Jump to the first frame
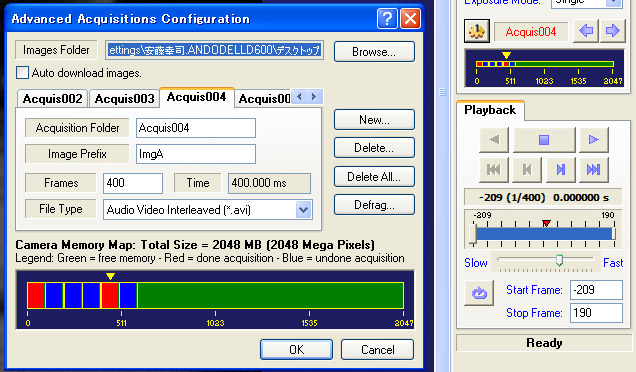 [494, 170]
